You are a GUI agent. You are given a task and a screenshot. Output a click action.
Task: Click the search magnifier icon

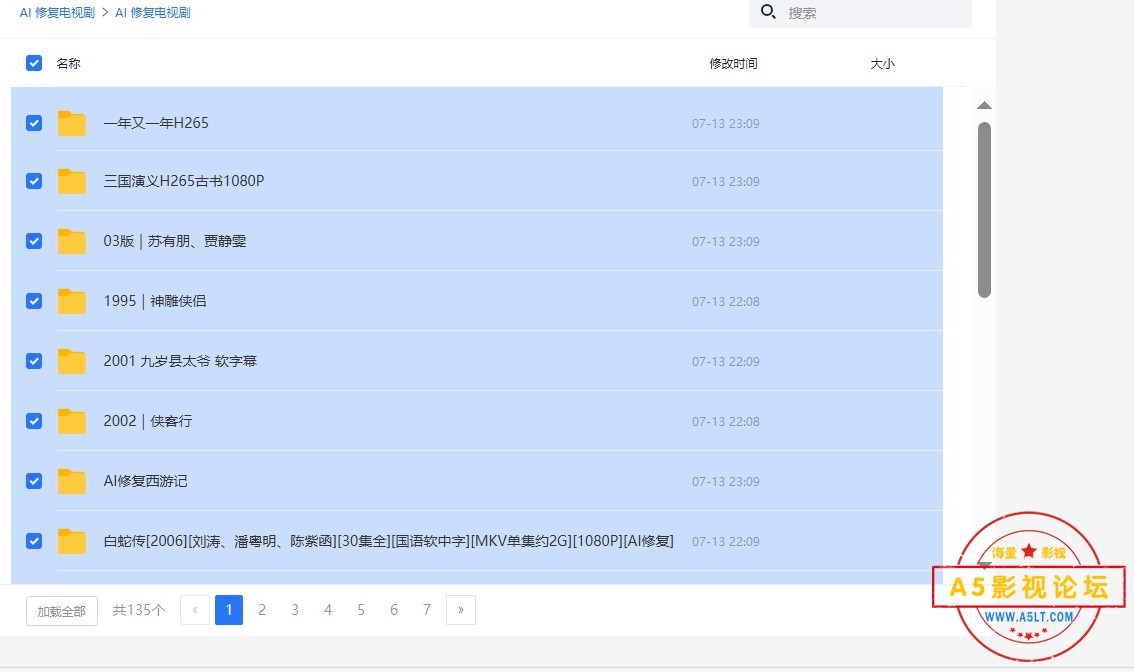pos(768,12)
